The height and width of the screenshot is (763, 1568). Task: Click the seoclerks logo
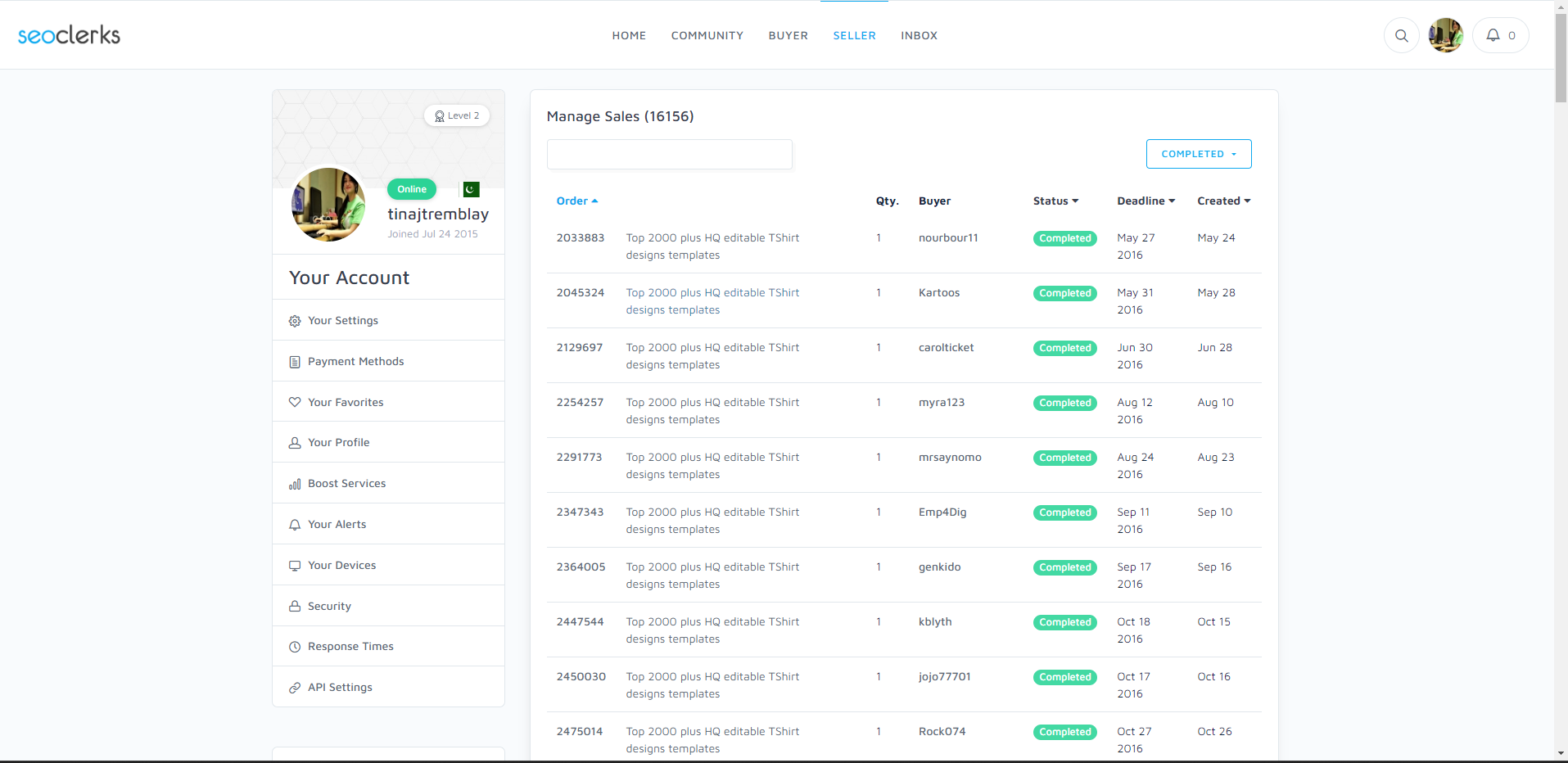69,35
